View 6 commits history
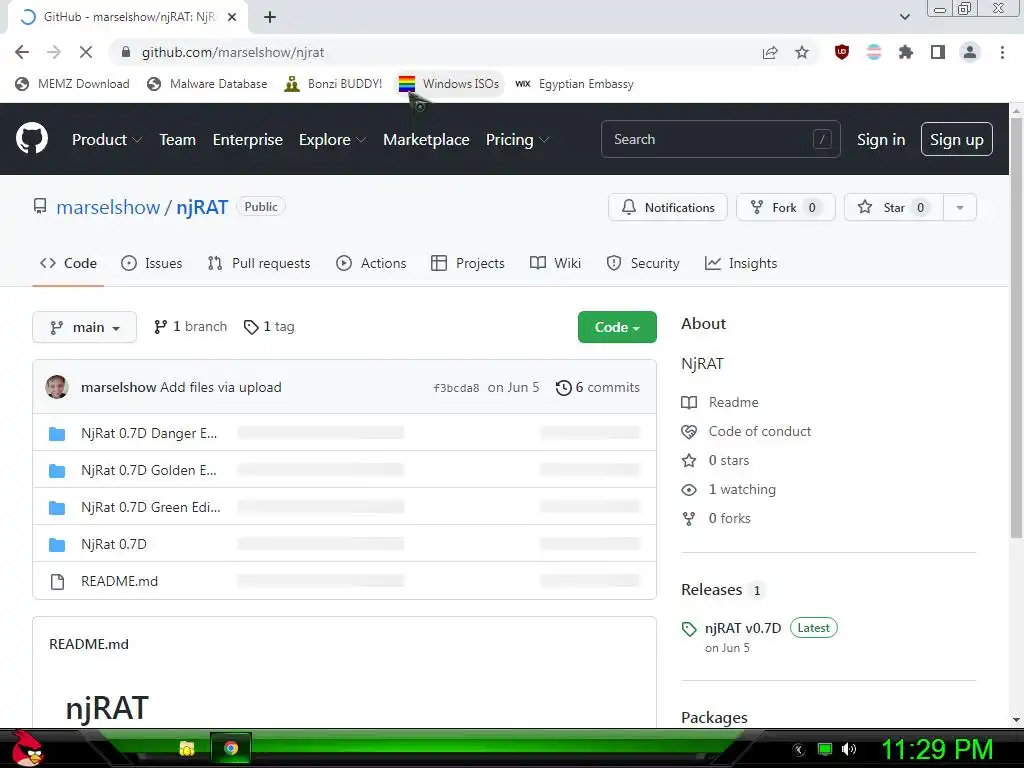 click(598, 387)
